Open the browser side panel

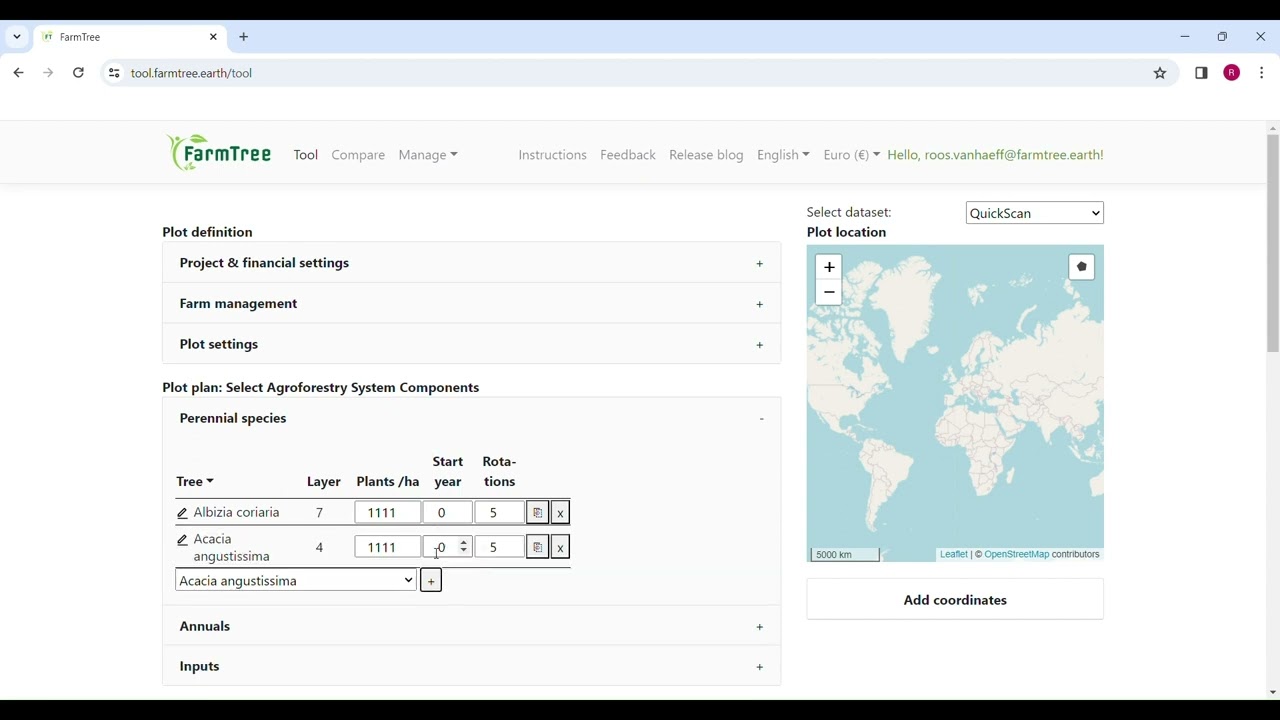pyautogui.click(x=1201, y=73)
